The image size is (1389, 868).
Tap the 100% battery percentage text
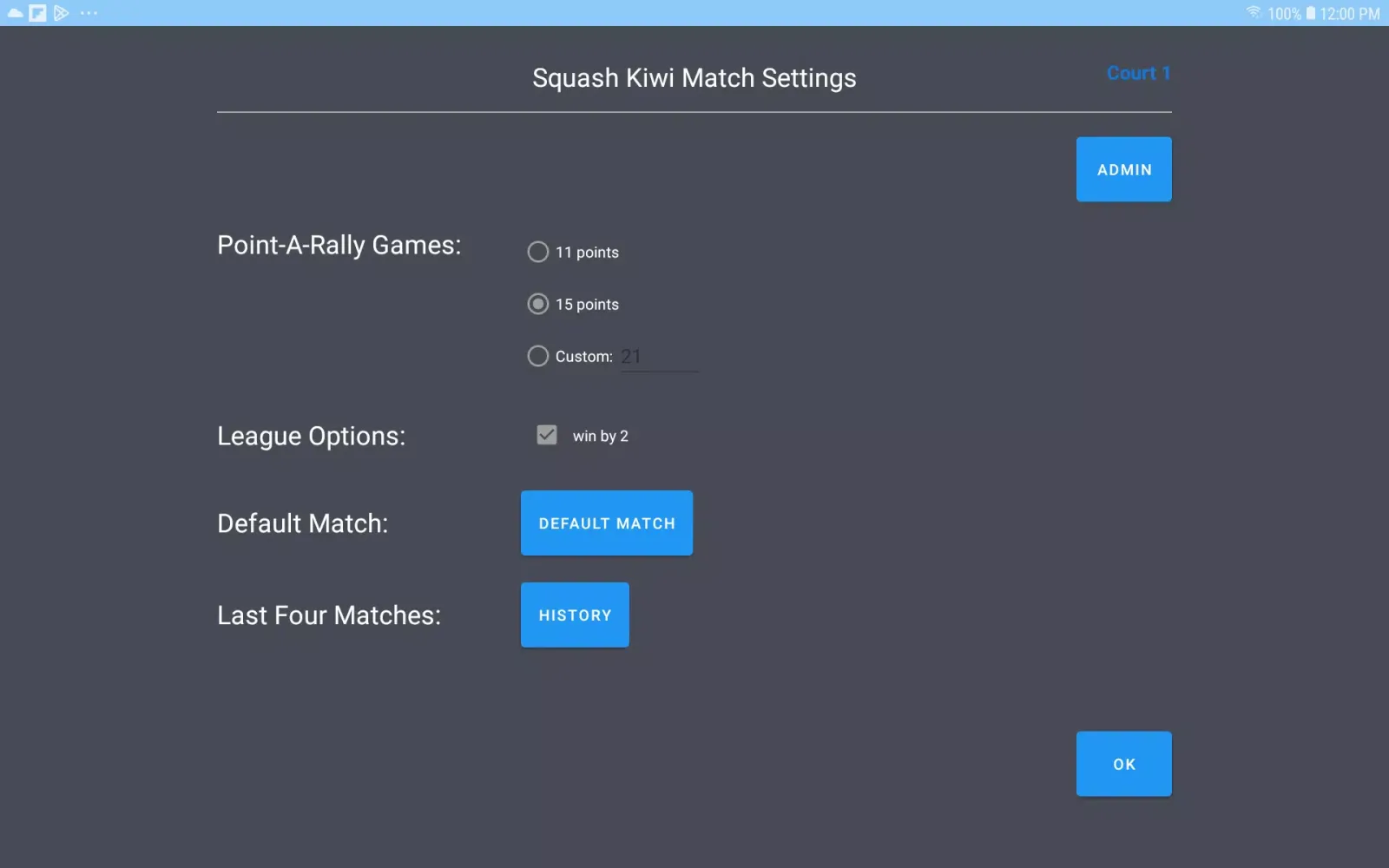1284,14
